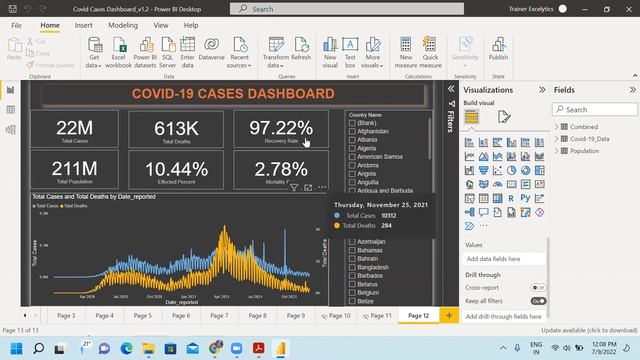The height and width of the screenshot is (360, 640).
Task: Select the Matrix visual icon
Action: click(498, 198)
